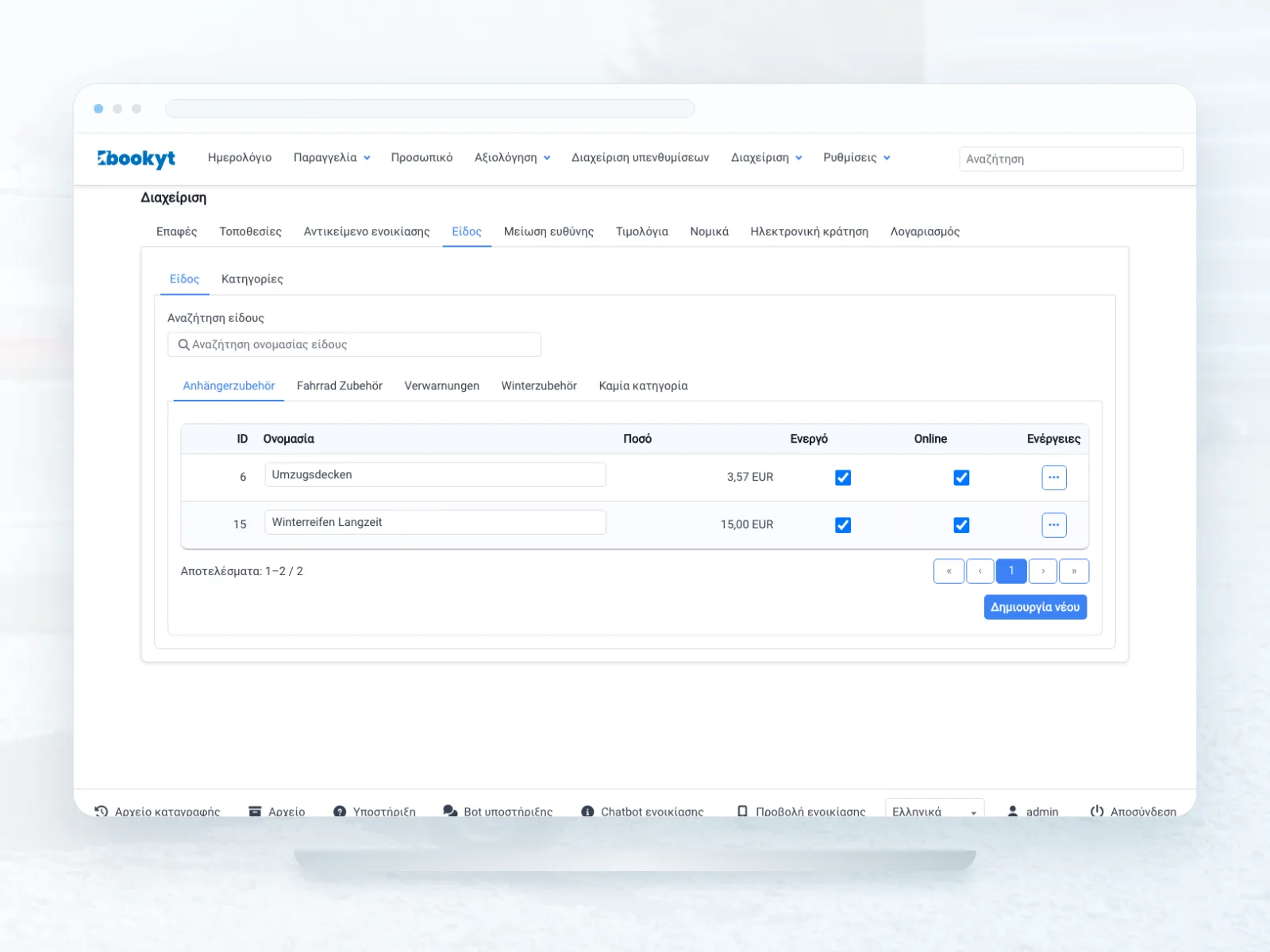The height and width of the screenshot is (952, 1270).
Task: Click the Chatbot ενοικίασης info icon
Action: tap(587, 811)
